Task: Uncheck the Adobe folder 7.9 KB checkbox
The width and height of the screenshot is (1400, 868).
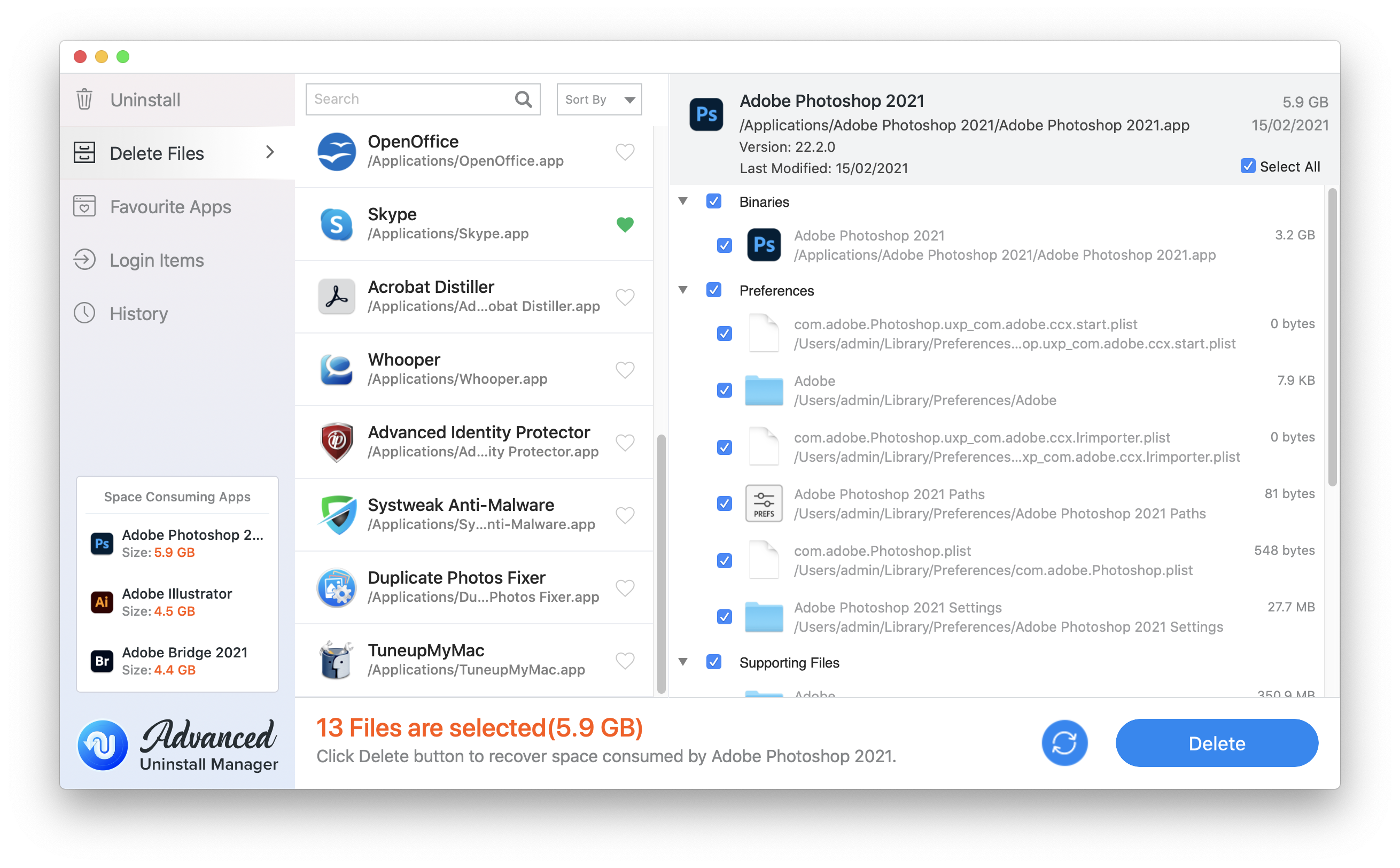Action: (724, 390)
